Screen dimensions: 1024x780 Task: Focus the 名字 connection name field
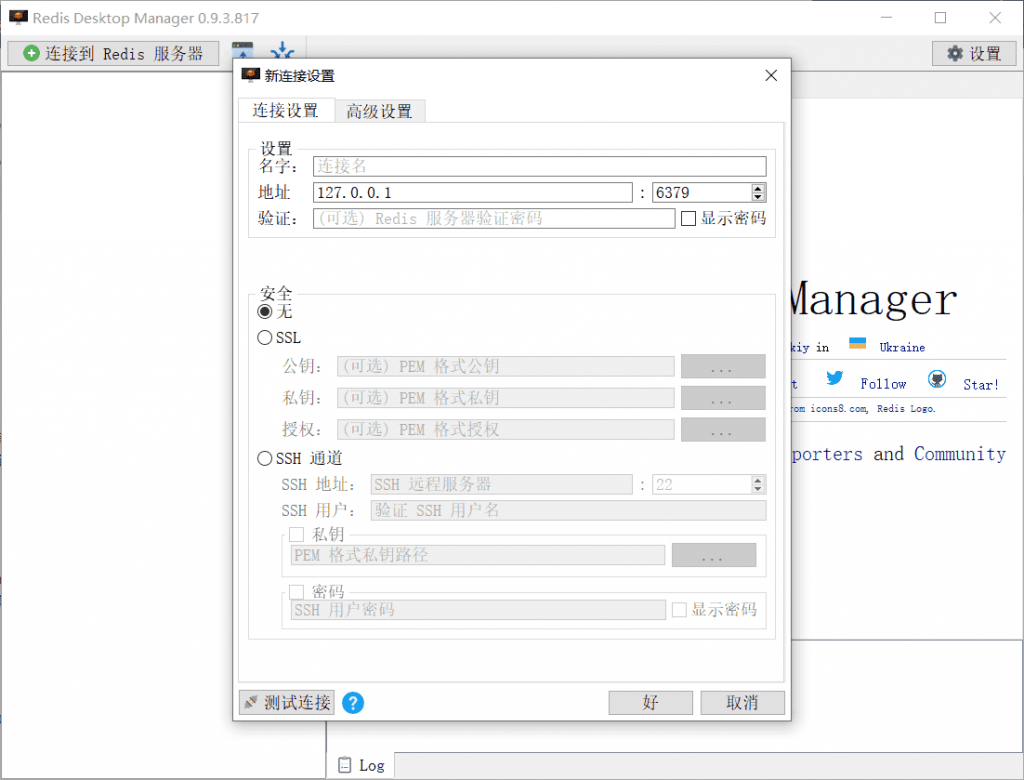pyautogui.click(x=539, y=166)
